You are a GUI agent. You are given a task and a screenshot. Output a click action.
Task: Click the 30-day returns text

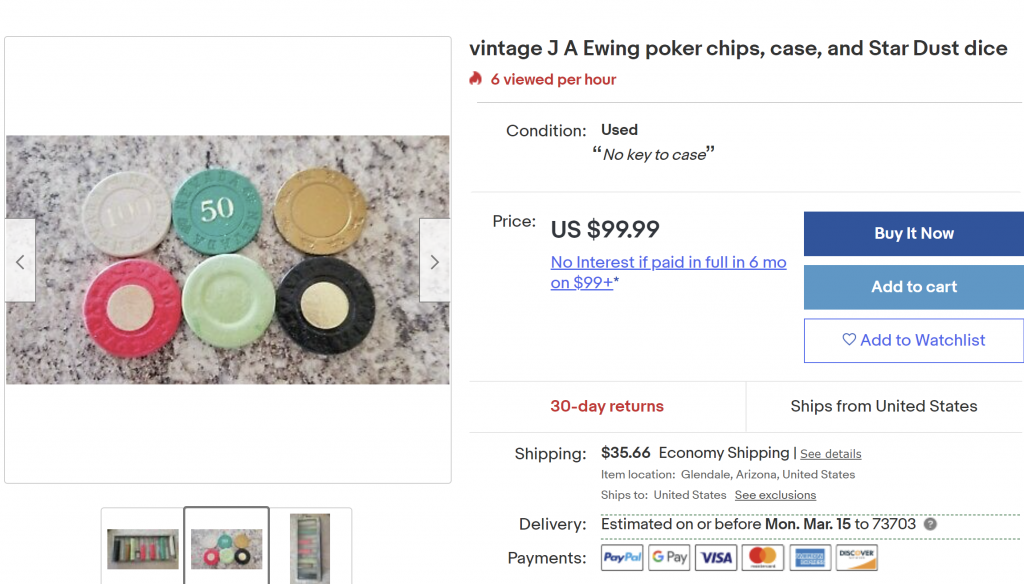click(607, 406)
